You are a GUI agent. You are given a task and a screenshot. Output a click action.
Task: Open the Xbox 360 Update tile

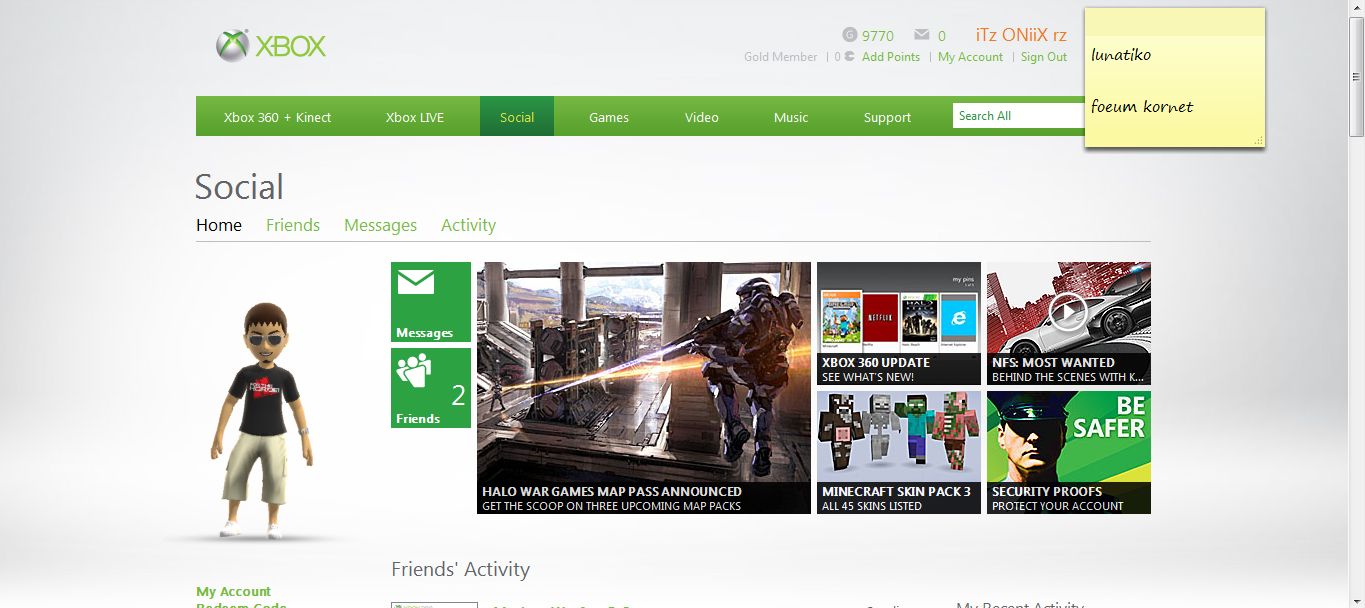tap(899, 323)
